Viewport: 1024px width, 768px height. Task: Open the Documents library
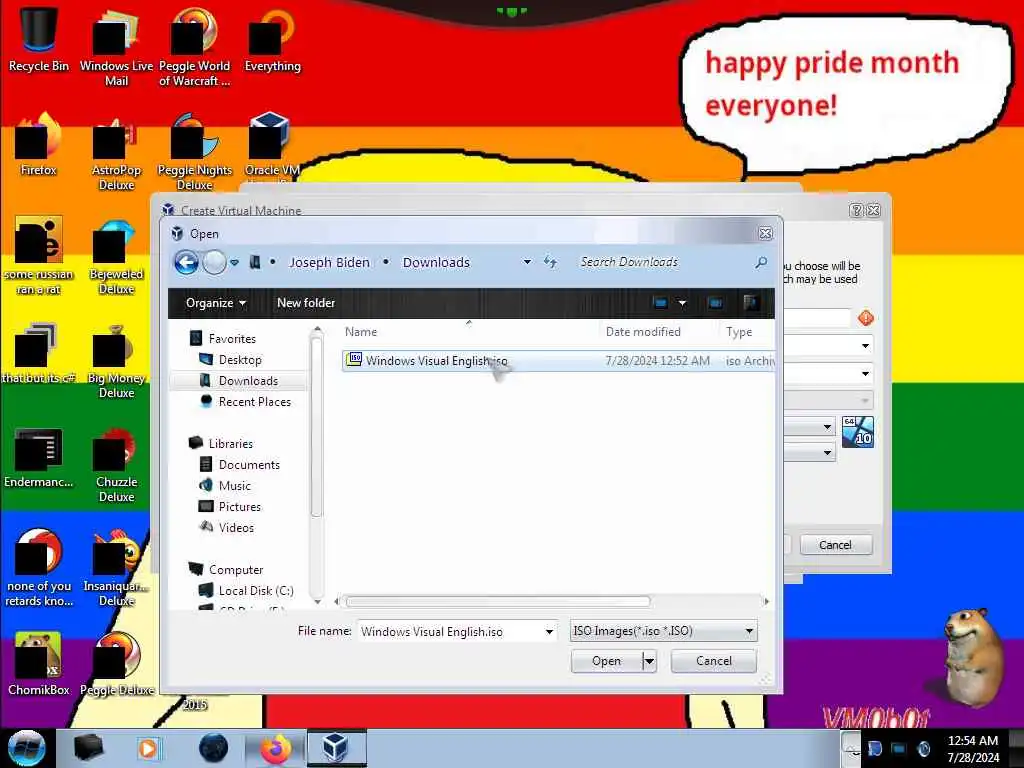click(249, 464)
